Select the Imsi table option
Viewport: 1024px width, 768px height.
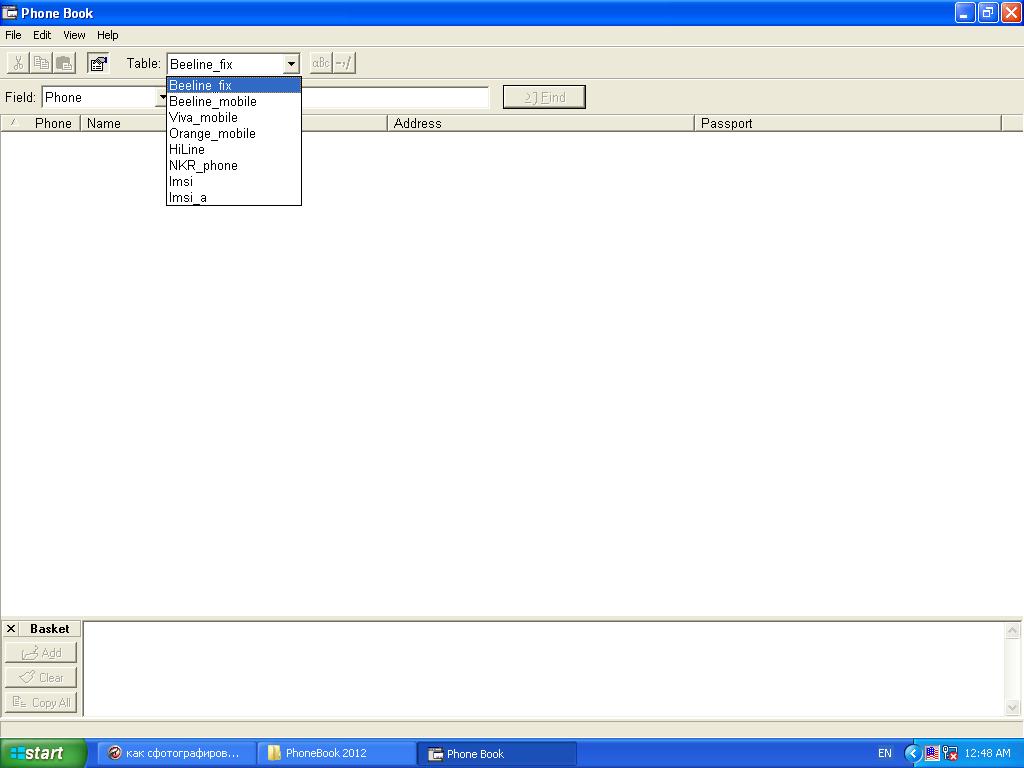tap(234, 182)
